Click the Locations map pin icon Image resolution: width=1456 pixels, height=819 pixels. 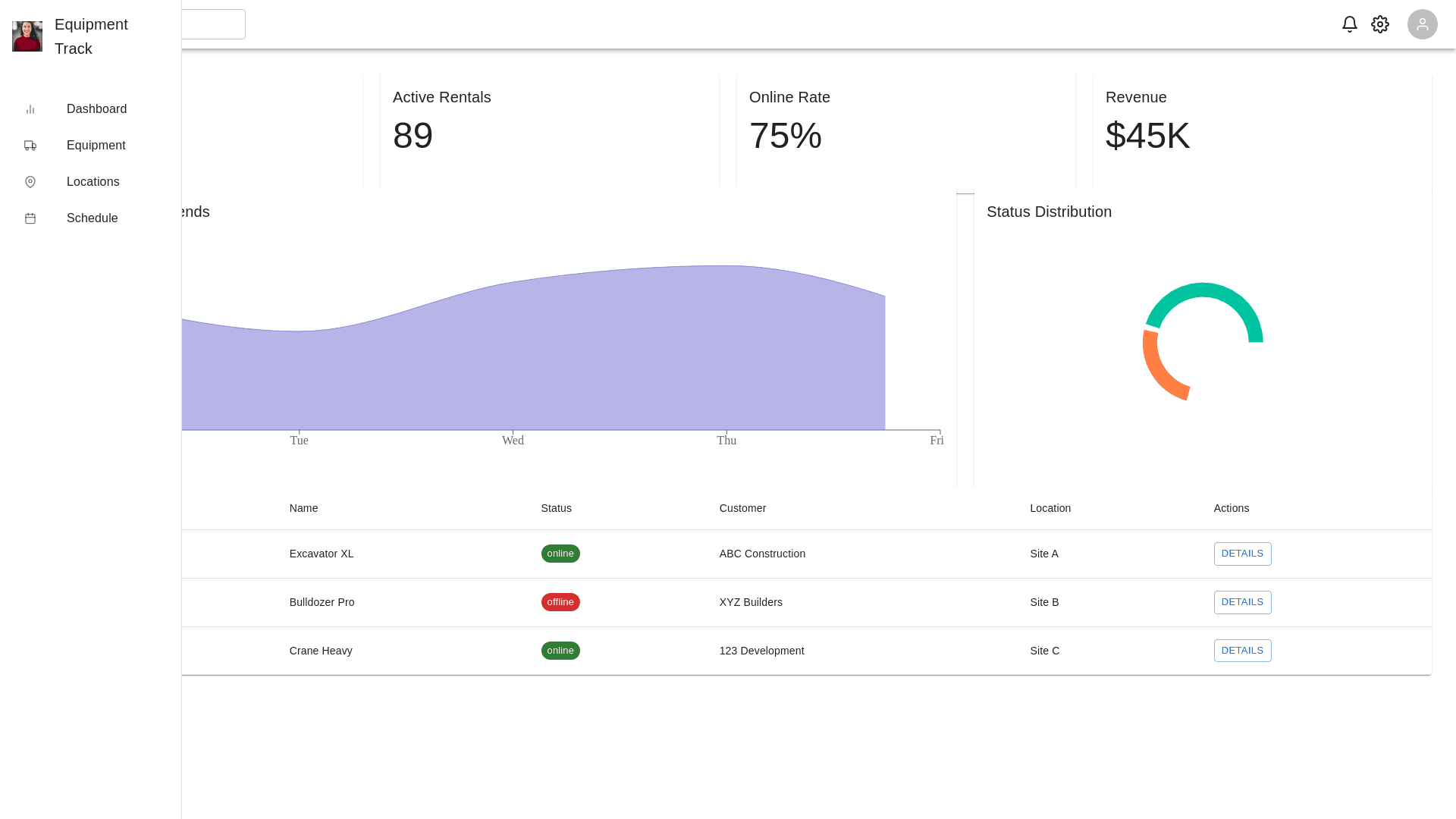tap(30, 182)
